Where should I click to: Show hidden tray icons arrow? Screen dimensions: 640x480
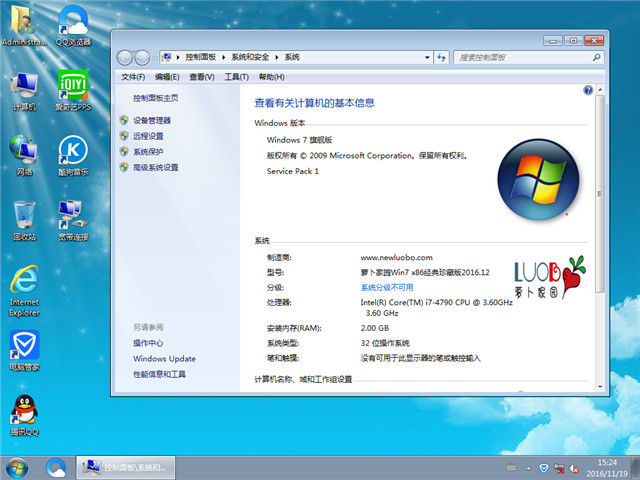(529, 469)
